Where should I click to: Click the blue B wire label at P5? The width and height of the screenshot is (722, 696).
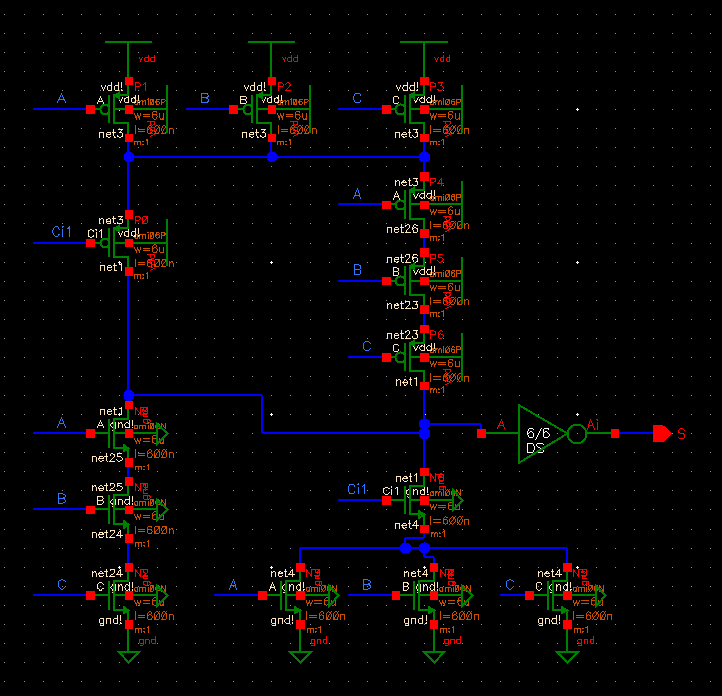(x=357, y=270)
